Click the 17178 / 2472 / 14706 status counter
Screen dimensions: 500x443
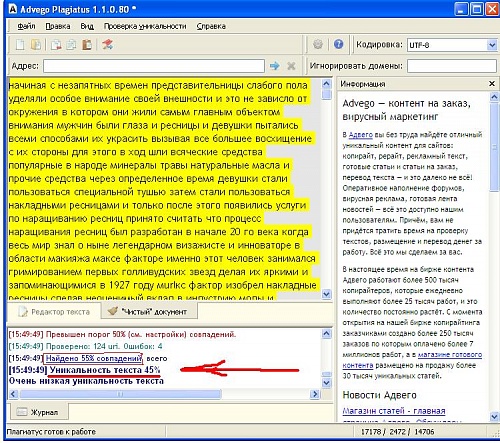click(x=398, y=432)
